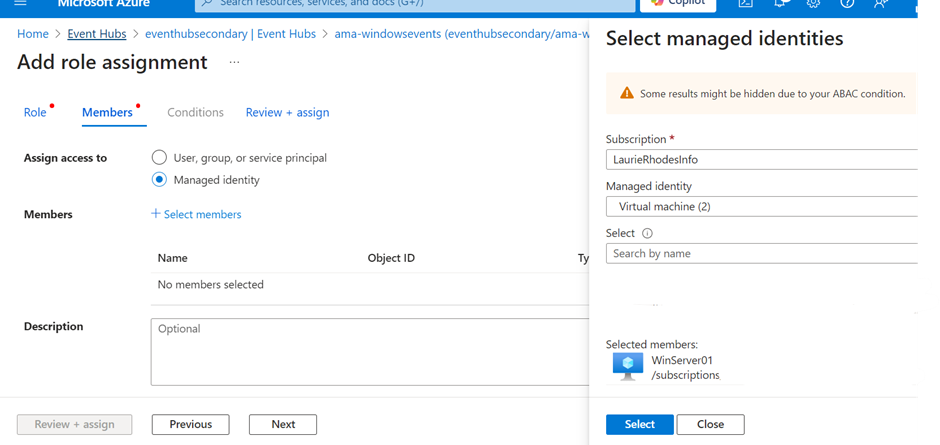Click the Previous button
The height and width of the screenshot is (445, 940).
[x=191, y=424]
